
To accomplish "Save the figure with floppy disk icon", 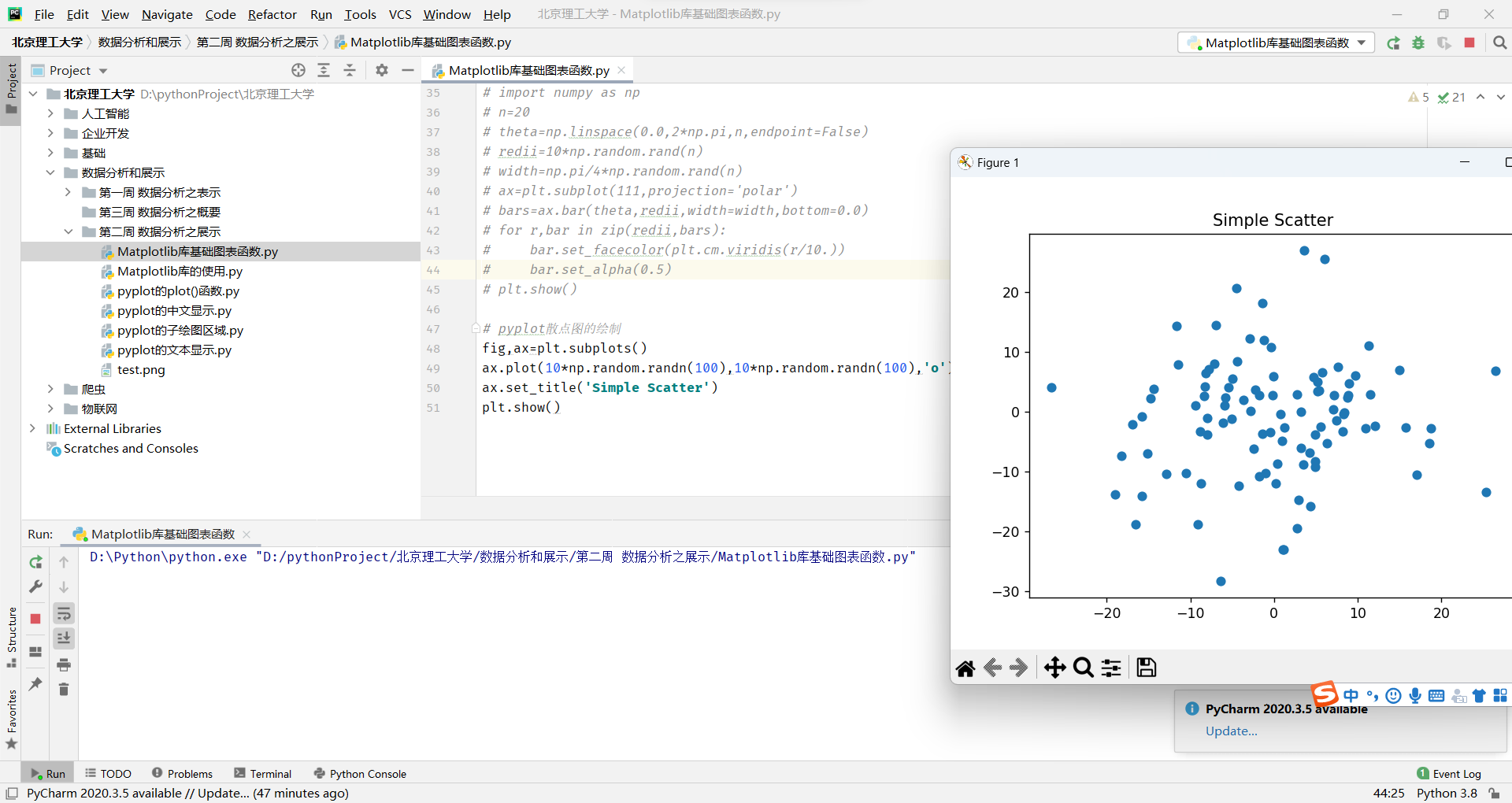I will click(1147, 668).
